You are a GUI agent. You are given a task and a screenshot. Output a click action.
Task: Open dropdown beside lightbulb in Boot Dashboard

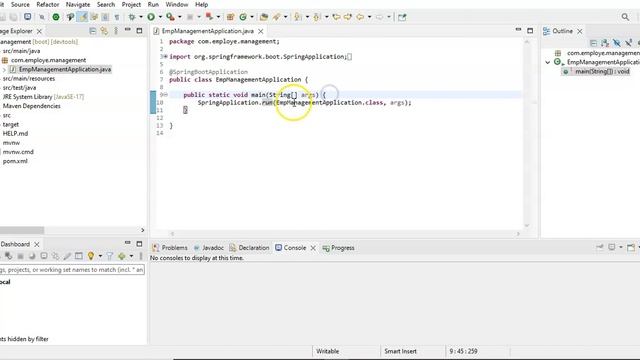tap(100, 256)
